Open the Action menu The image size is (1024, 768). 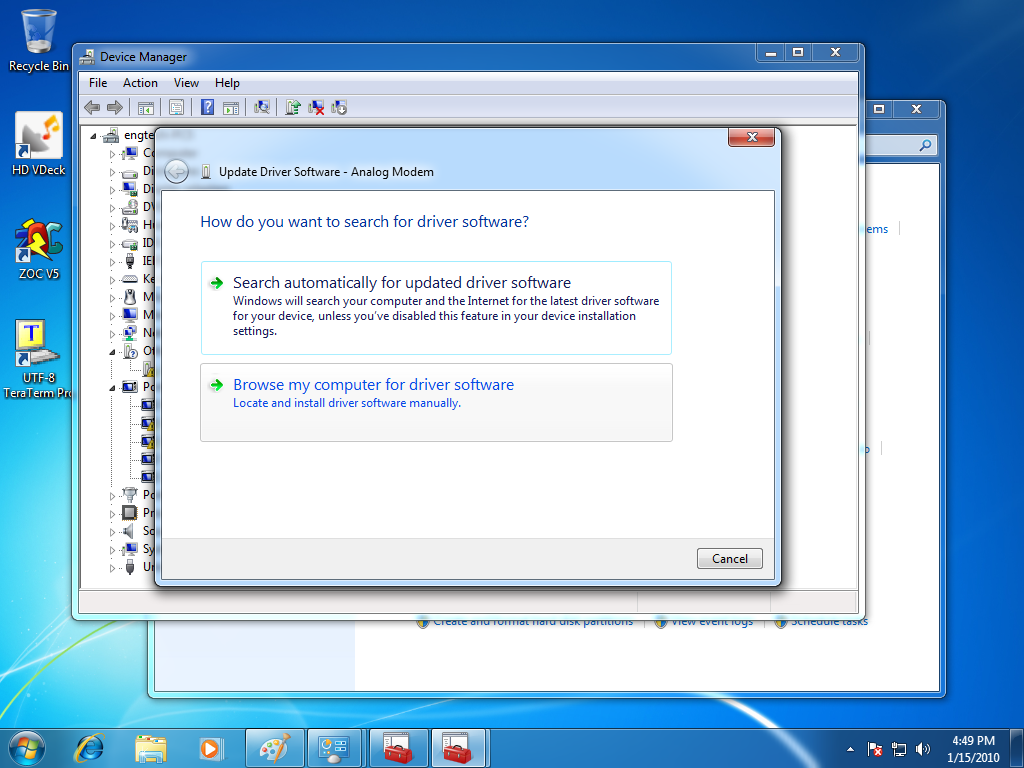[x=140, y=83]
